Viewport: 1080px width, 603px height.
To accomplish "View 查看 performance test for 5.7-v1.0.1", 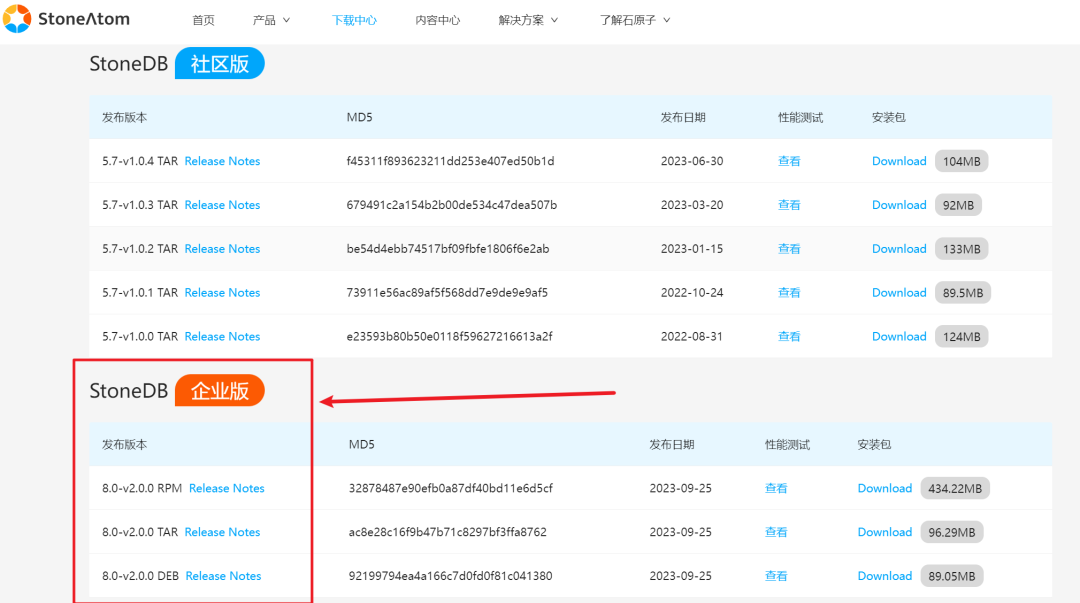I will [789, 293].
